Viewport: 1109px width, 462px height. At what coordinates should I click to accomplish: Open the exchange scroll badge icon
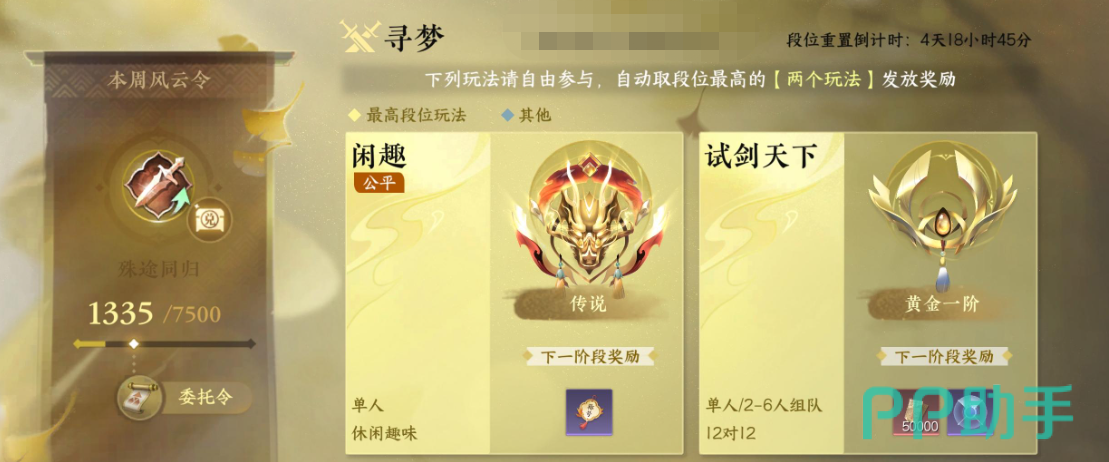209,220
